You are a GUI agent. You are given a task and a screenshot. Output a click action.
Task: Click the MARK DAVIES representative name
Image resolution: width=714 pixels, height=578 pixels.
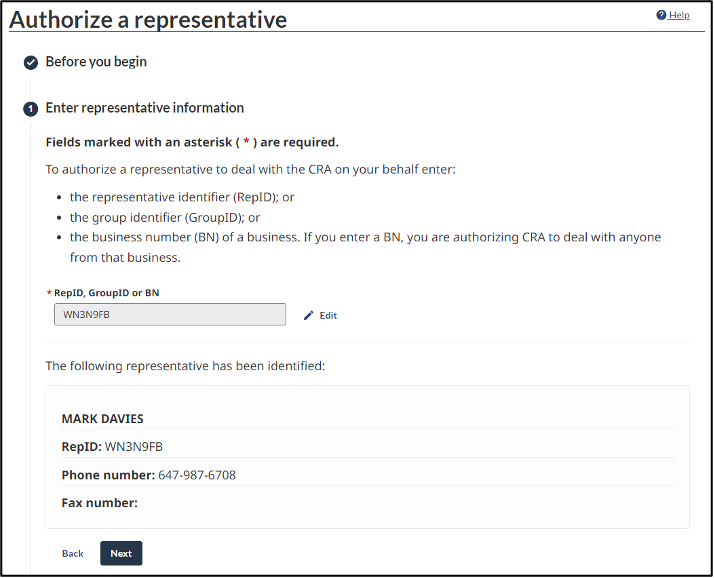pyautogui.click(x=102, y=419)
